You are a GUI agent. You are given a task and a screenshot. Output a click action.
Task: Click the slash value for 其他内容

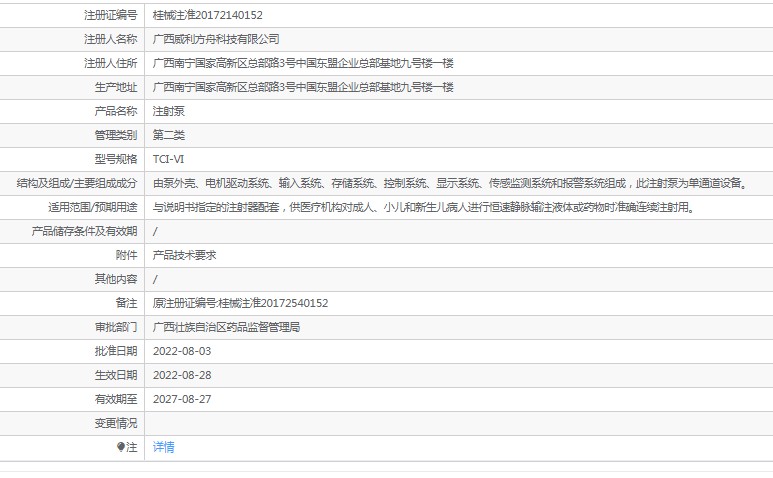[x=155, y=279]
